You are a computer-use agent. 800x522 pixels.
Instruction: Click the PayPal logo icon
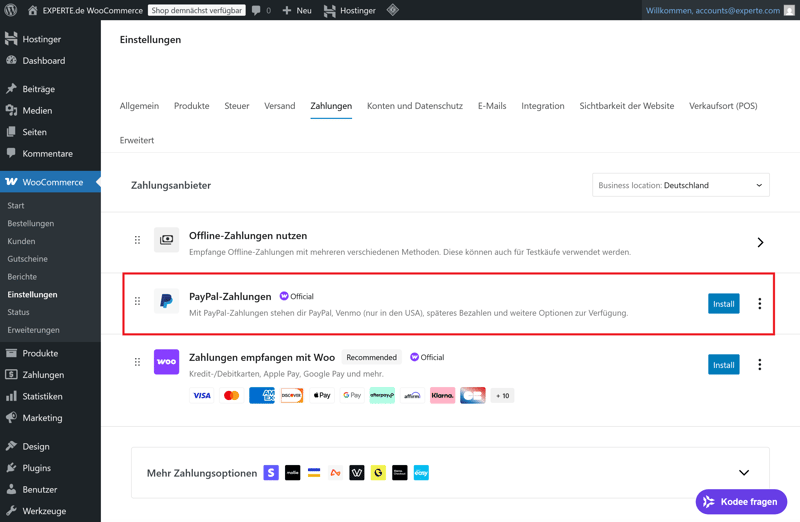(166, 301)
